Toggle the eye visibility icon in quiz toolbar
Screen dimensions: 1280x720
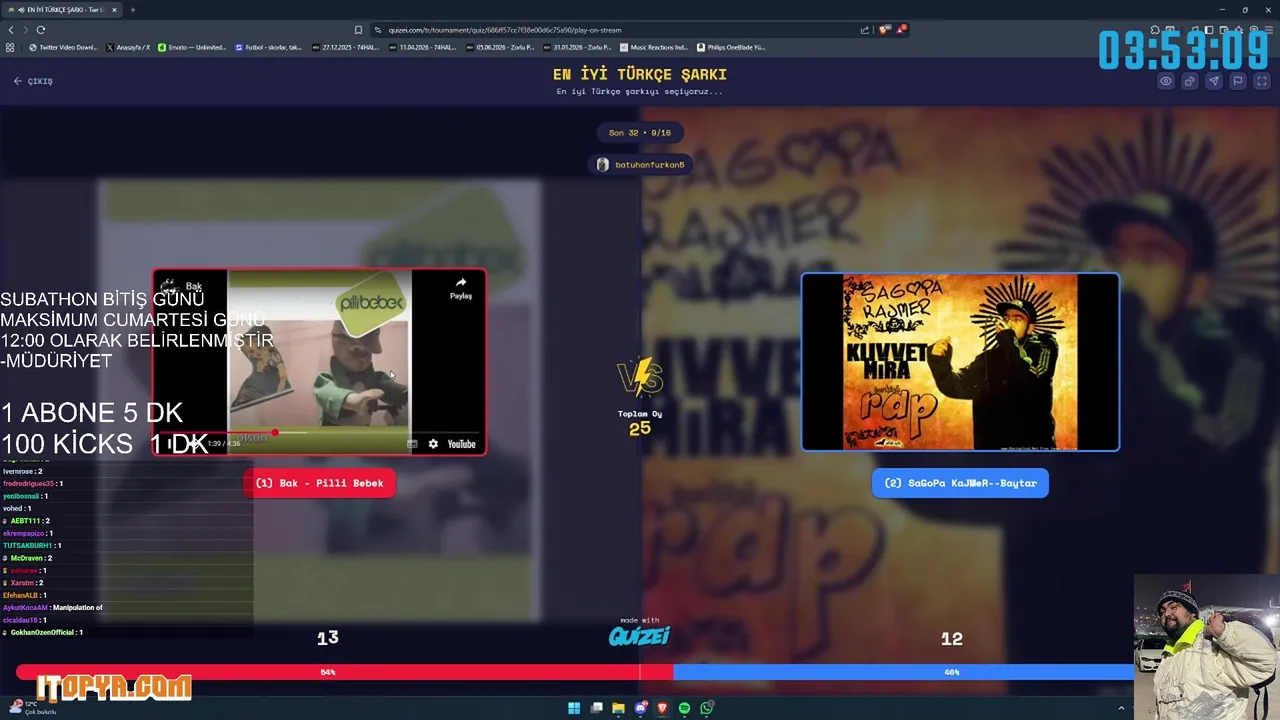[x=1166, y=81]
